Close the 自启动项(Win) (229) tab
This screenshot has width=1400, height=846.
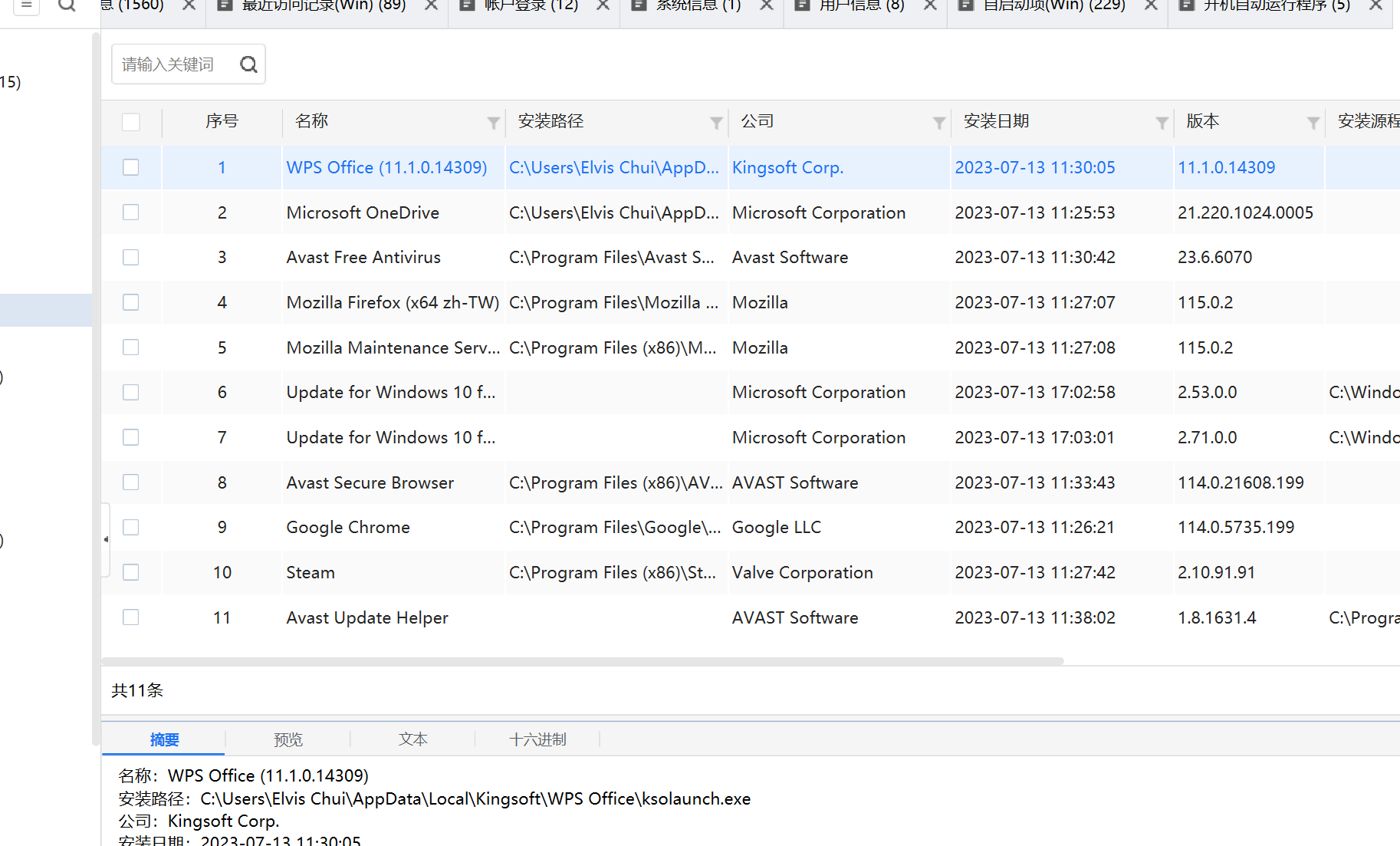click(x=1151, y=5)
